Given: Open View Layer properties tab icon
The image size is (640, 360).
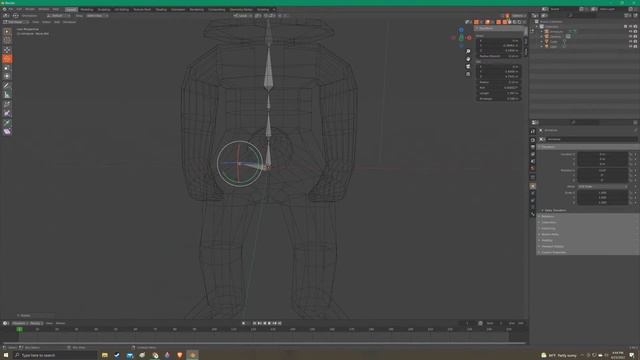Looking at the screenshot, I should 533,154.
